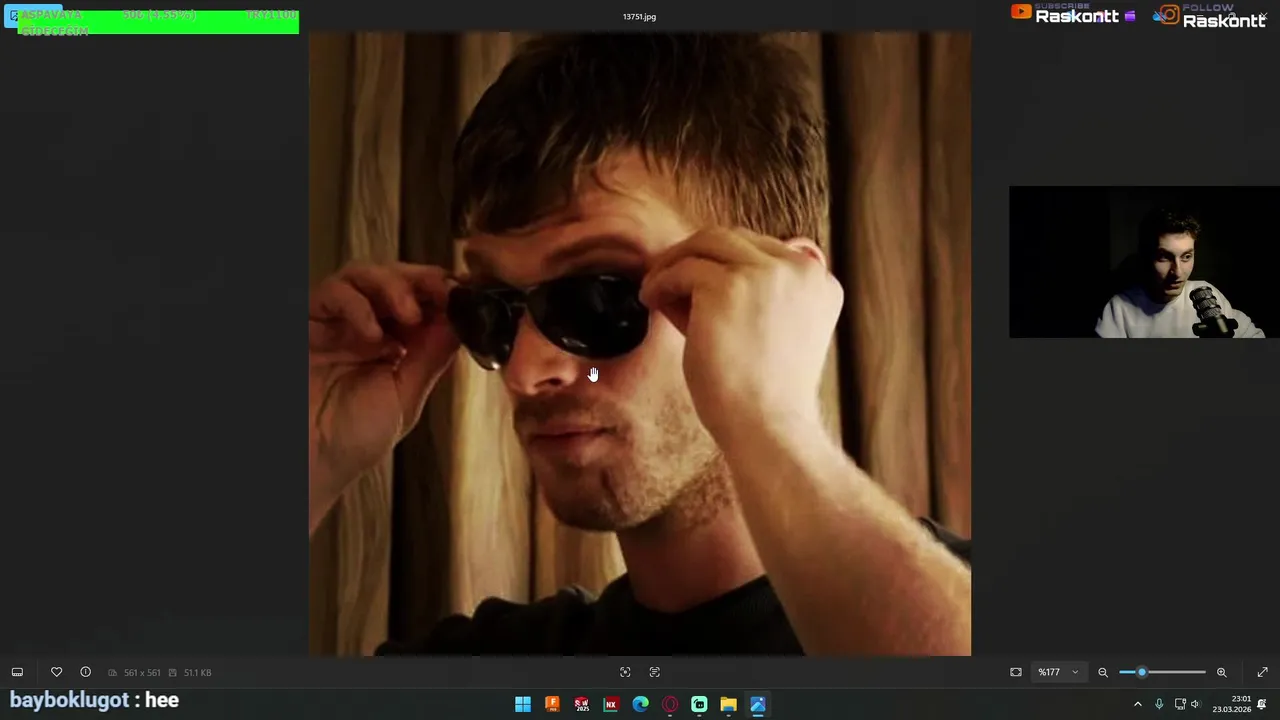
Task: Open the orange Fusion app in taskbar
Action: click(552, 704)
